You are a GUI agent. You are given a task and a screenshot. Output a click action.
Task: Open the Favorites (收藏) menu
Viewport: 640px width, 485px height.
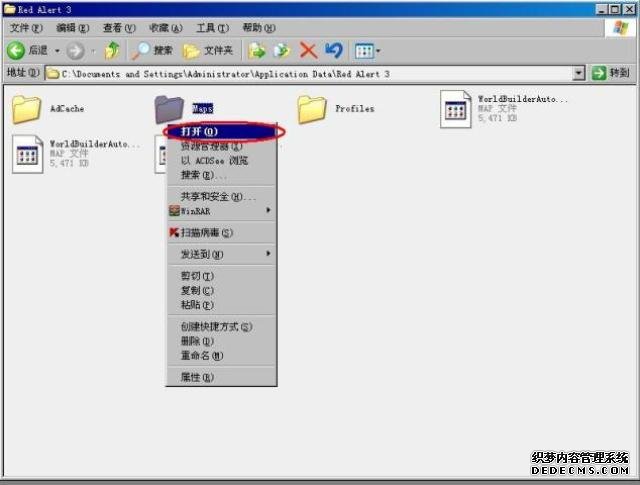[166, 28]
